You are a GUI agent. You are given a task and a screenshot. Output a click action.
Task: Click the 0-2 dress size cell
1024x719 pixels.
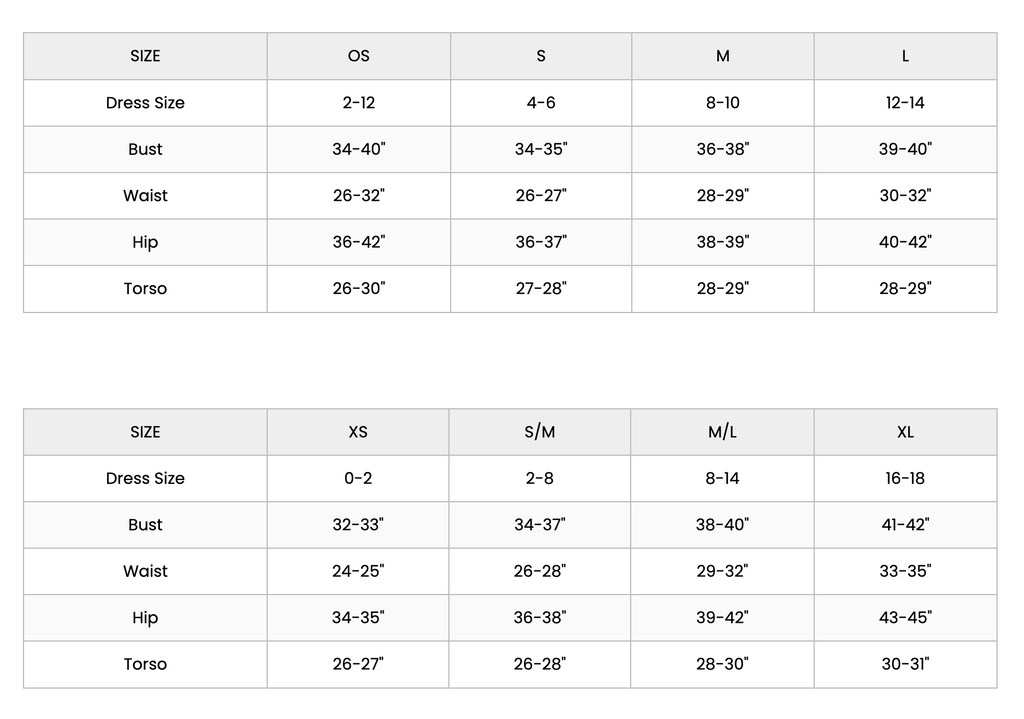pos(358,478)
